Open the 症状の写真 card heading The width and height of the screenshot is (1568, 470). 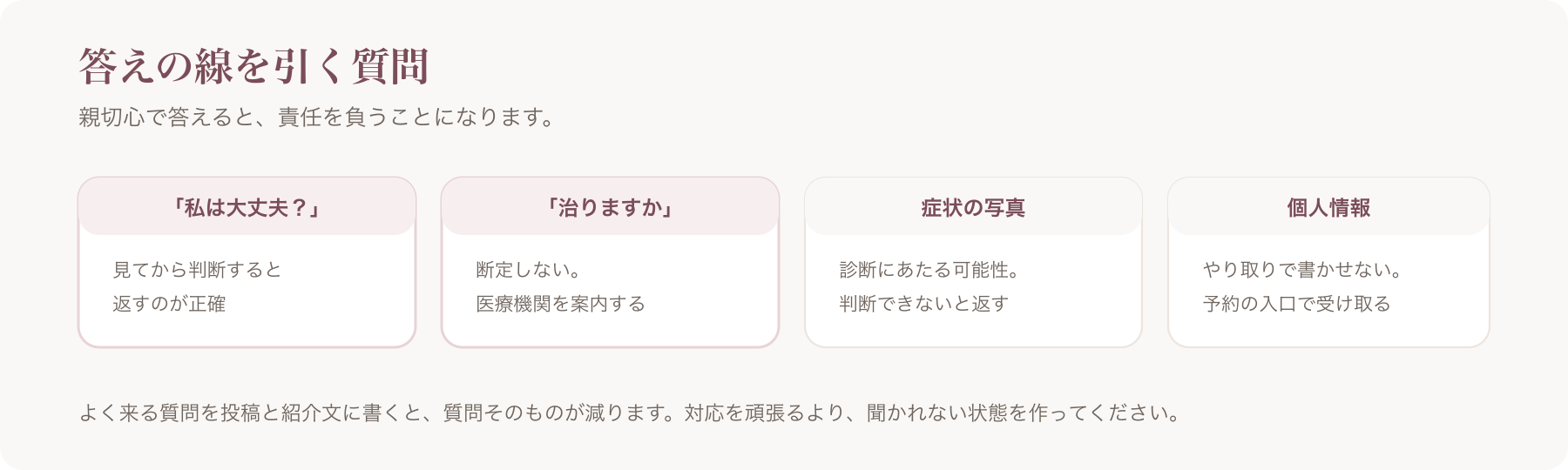click(x=973, y=207)
